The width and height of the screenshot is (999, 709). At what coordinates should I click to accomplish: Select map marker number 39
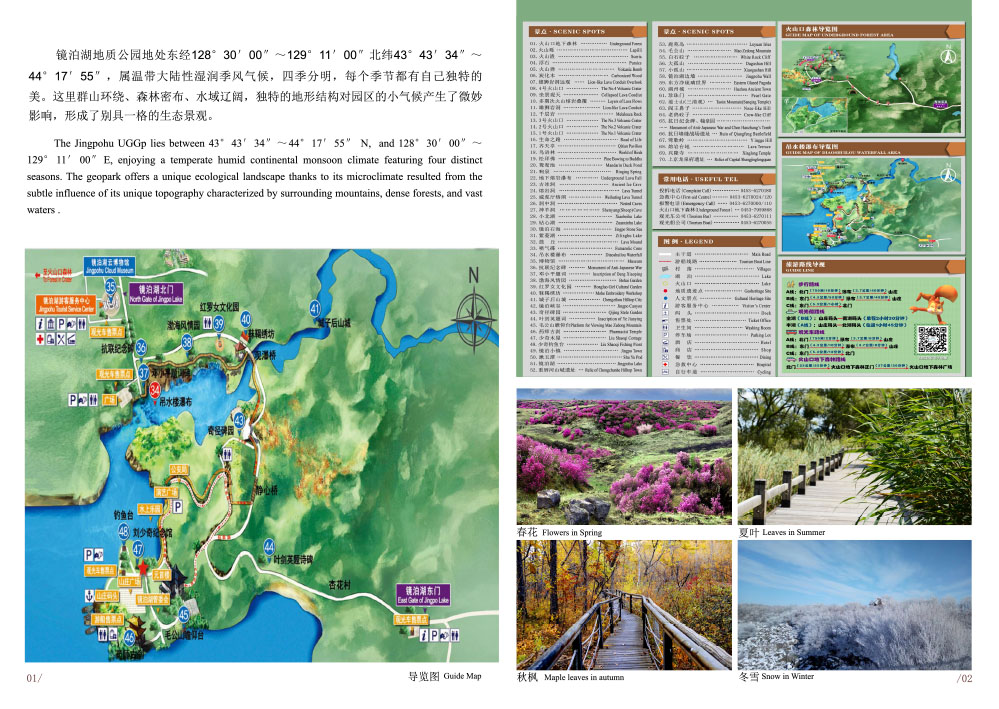click(x=219, y=323)
